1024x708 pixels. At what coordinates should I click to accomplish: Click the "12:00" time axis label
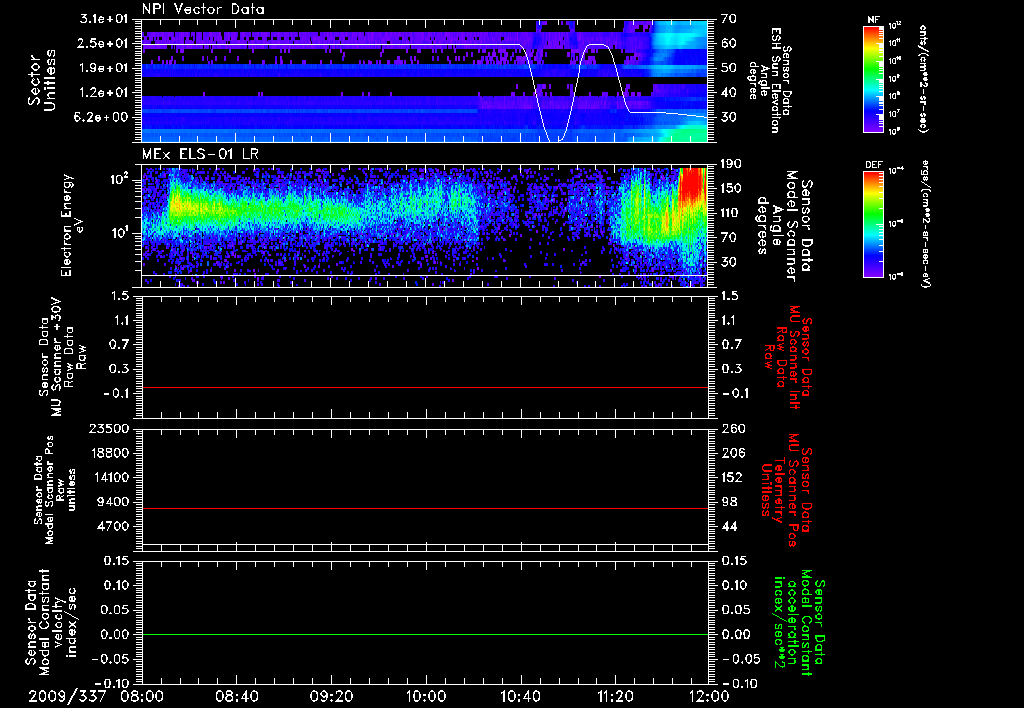pos(708,696)
